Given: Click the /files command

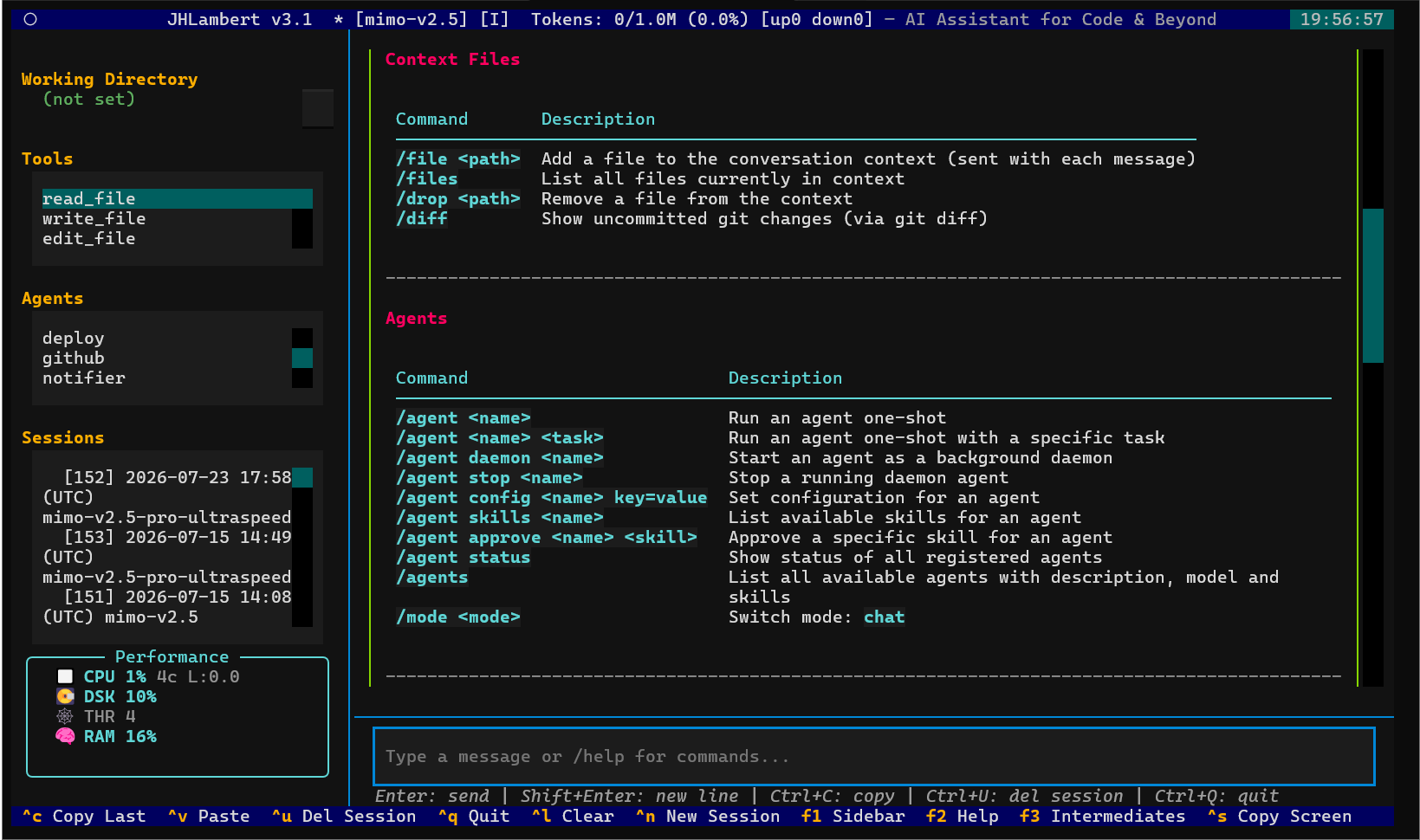Looking at the screenshot, I should click(x=427, y=178).
